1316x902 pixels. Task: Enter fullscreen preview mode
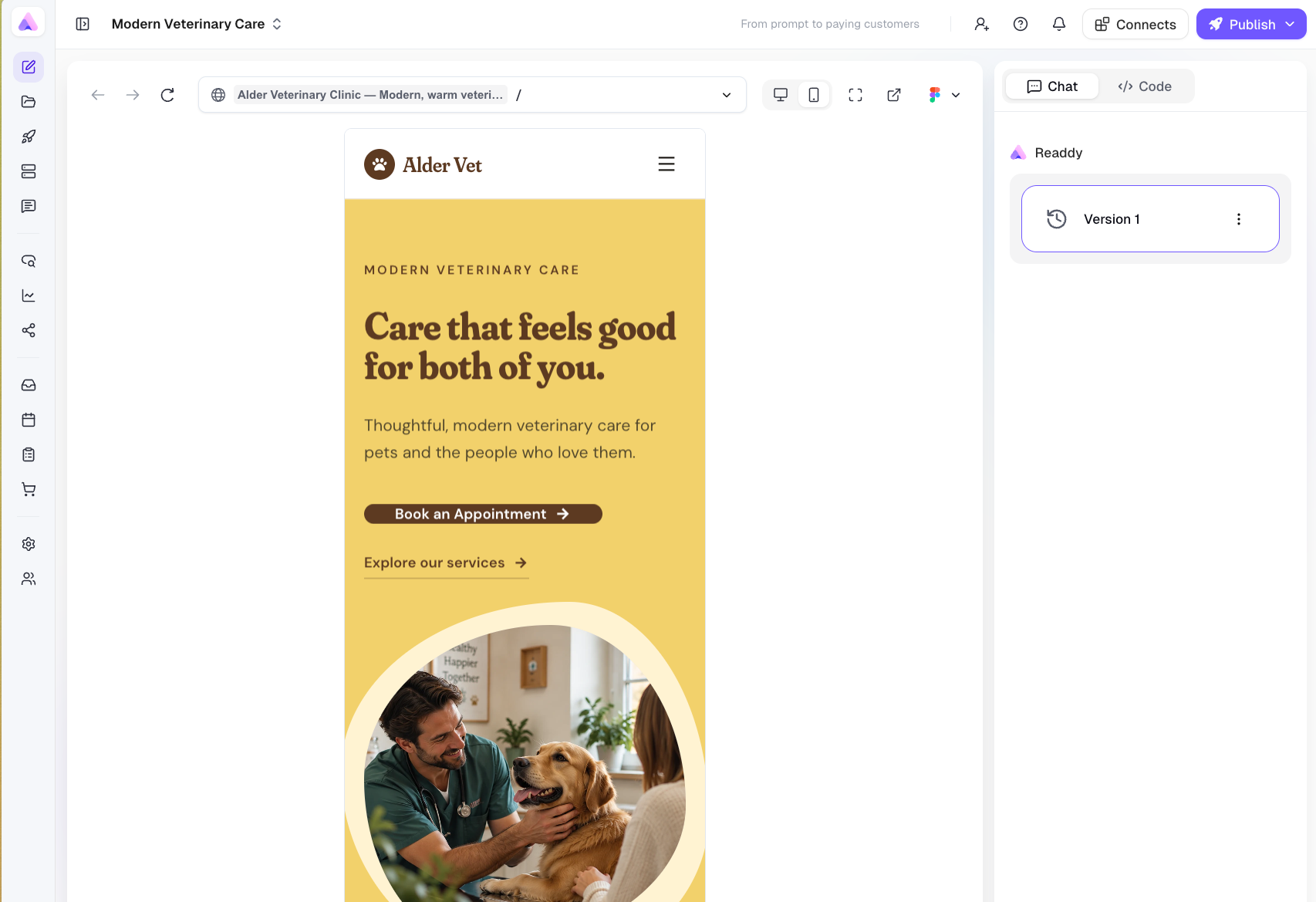(855, 95)
